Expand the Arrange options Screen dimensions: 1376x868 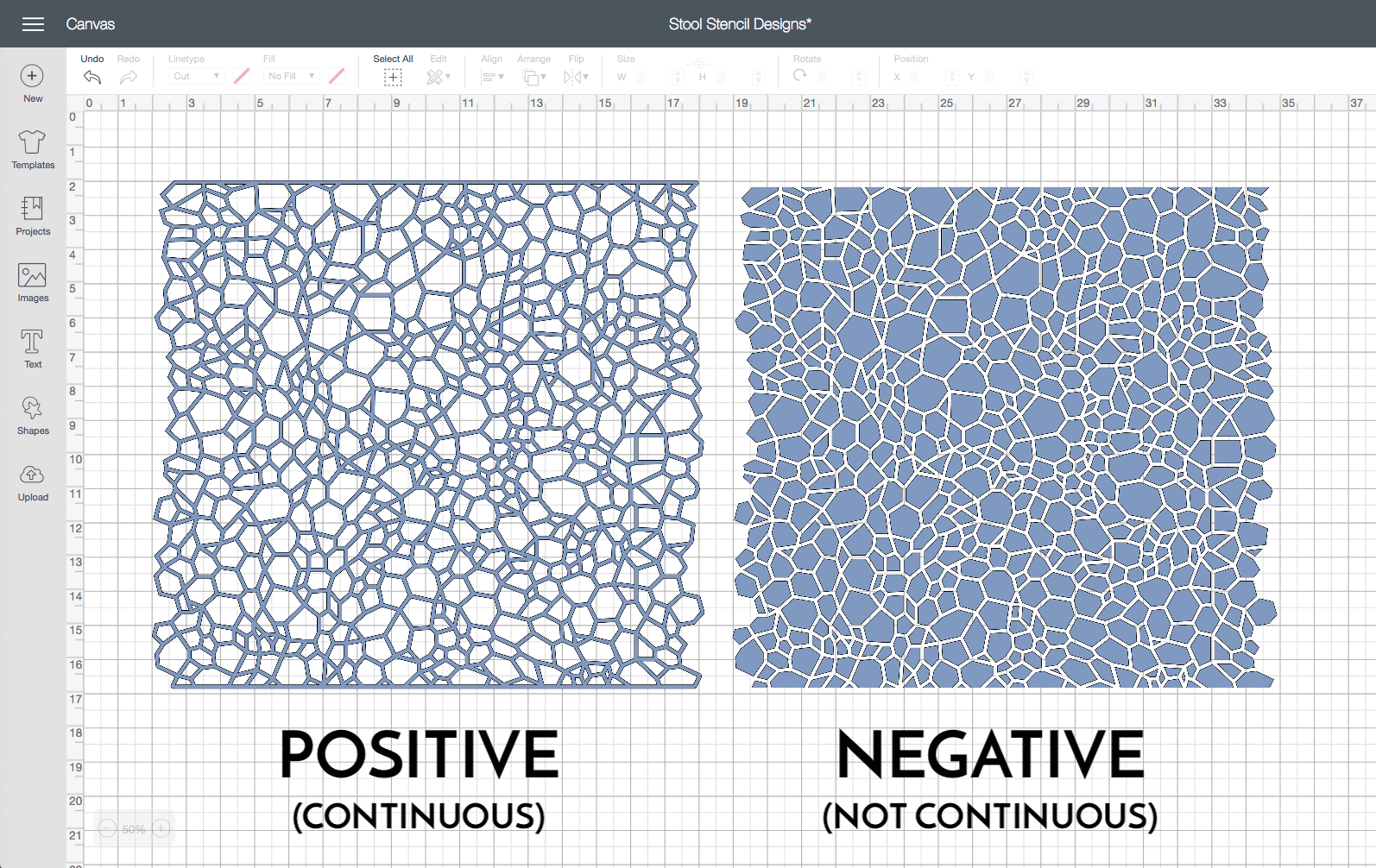(533, 78)
